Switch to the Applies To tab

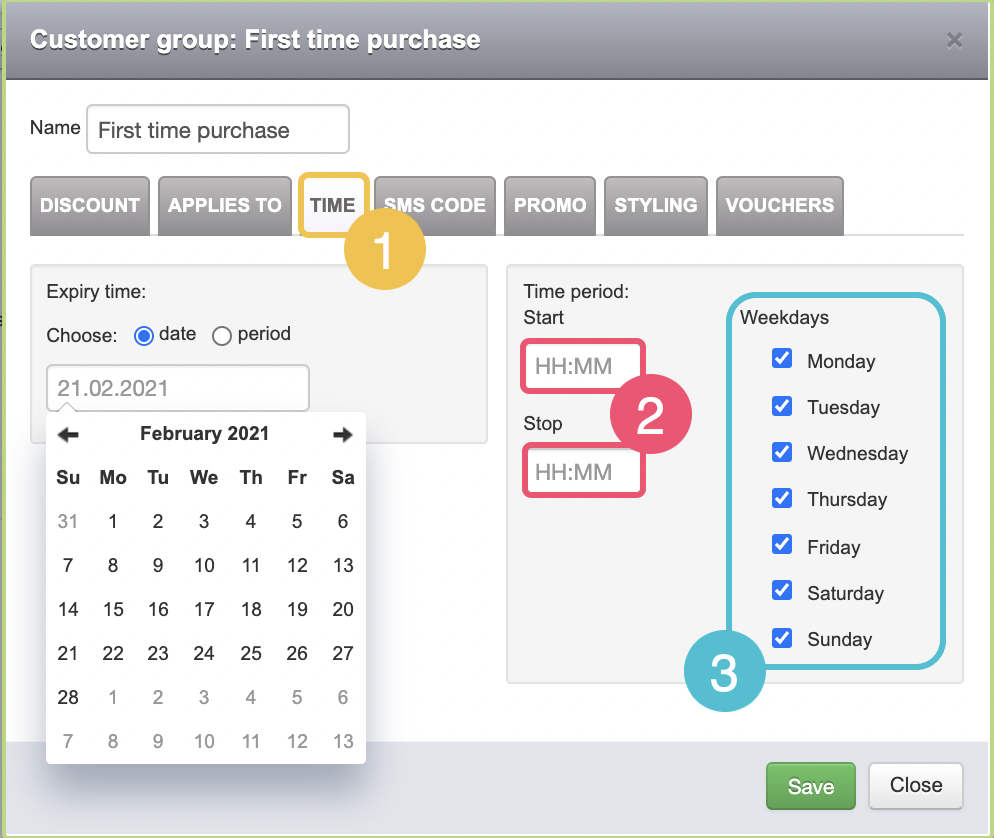click(224, 205)
